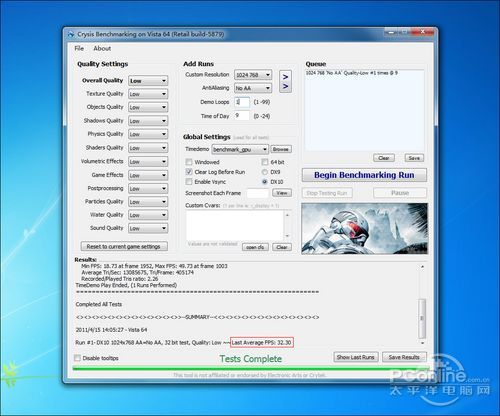500x416 pixels.
Task: Expand the Shadows Quality dropdown
Action: coord(148,121)
